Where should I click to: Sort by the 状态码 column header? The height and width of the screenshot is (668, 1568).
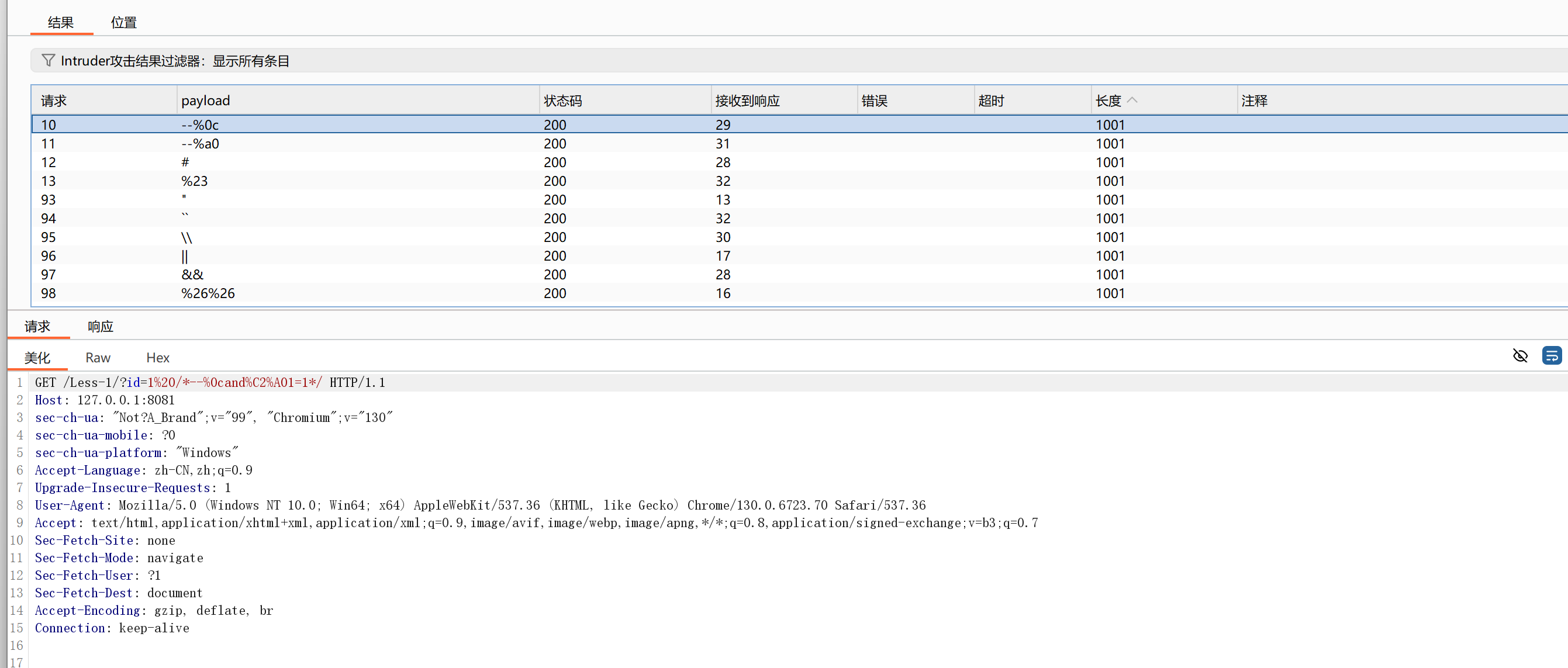[562, 101]
